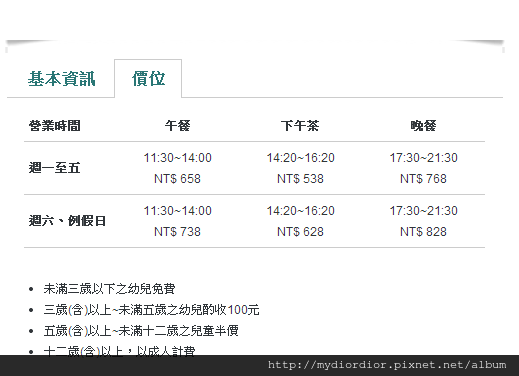The image size is (519, 376).
Task: Click holiday lunch time 11:30~14:00
Action: coord(177,211)
